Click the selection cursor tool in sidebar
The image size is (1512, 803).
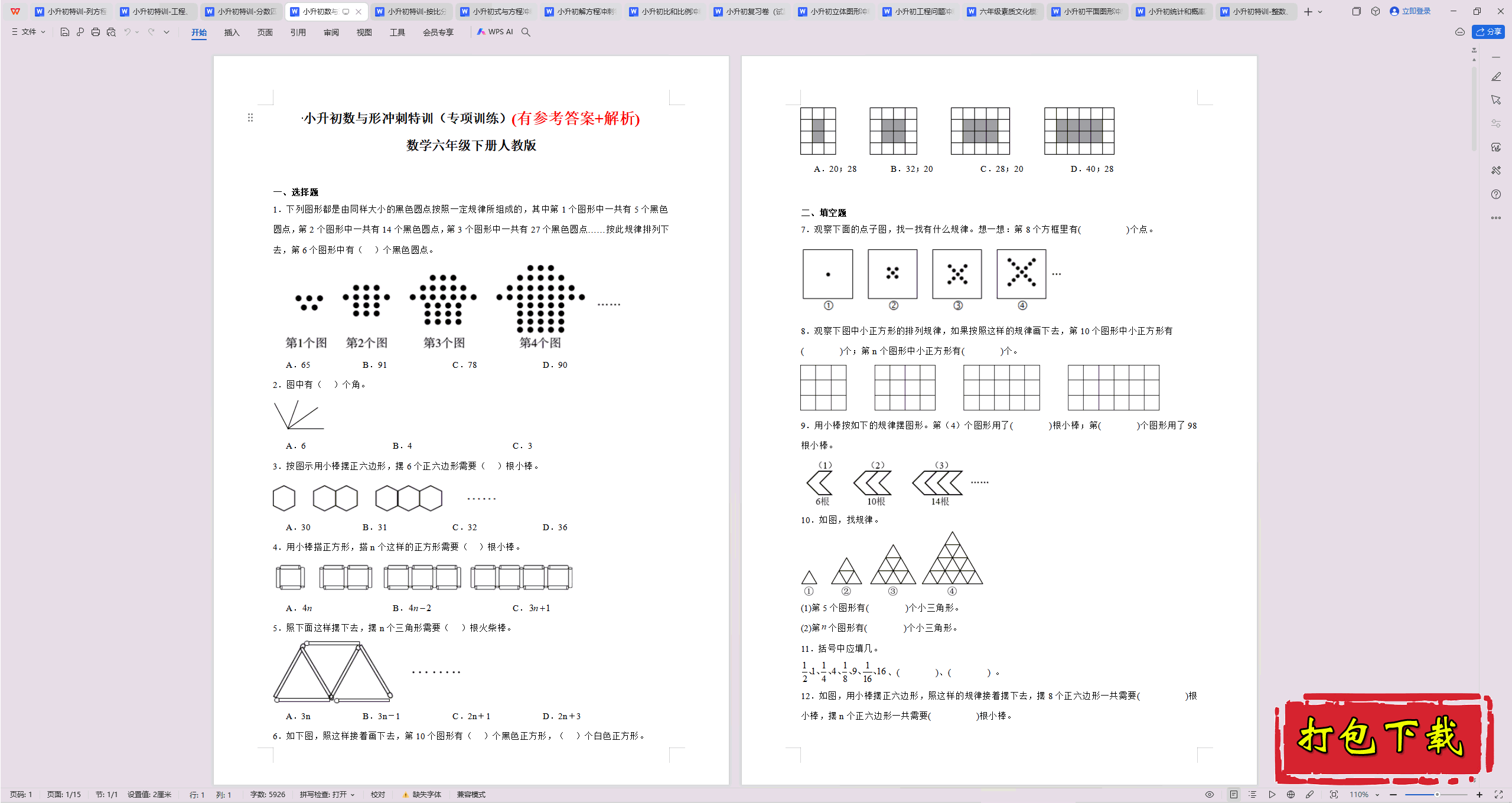(1496, 100)
